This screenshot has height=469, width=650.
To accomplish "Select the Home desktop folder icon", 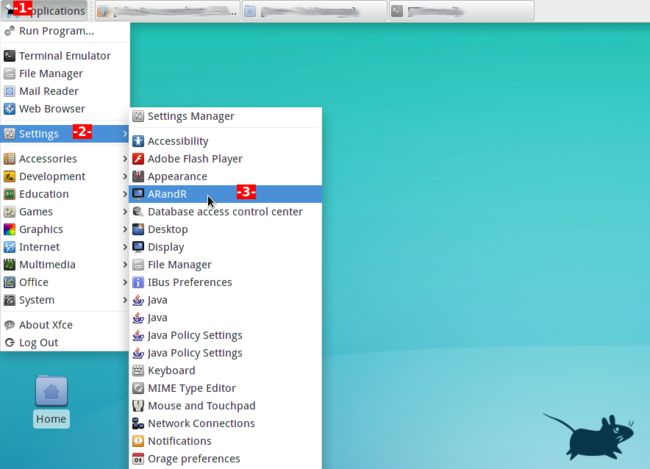I will (51, 391).
